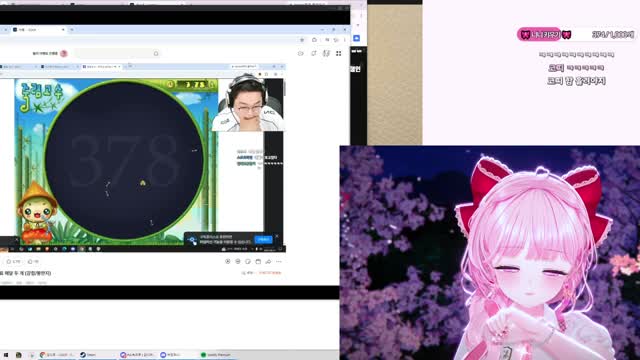Switch to the first inner browser tab

click(18, 67)
